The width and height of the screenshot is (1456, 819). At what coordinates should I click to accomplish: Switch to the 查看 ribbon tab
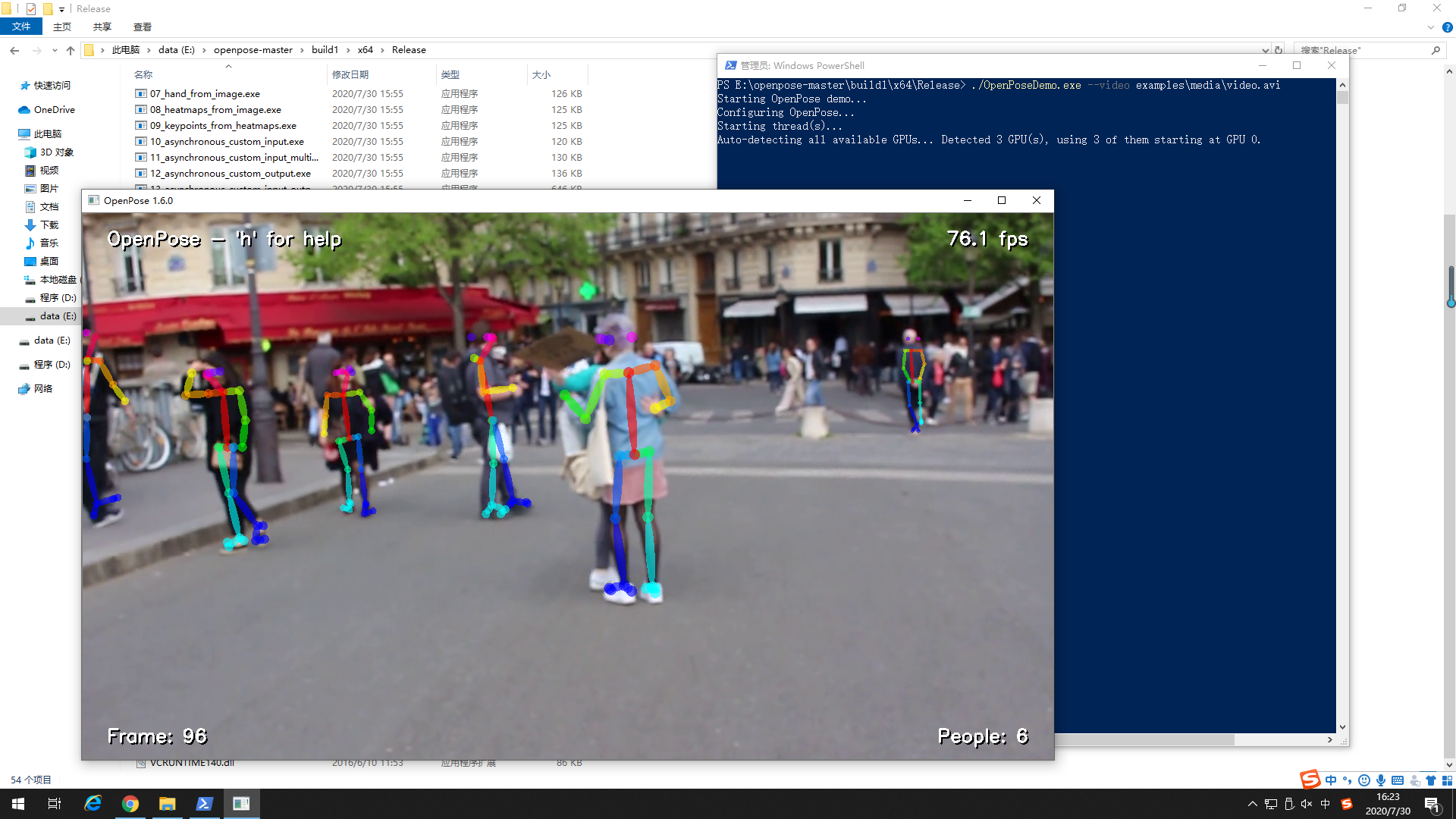(x=142, y=27)
